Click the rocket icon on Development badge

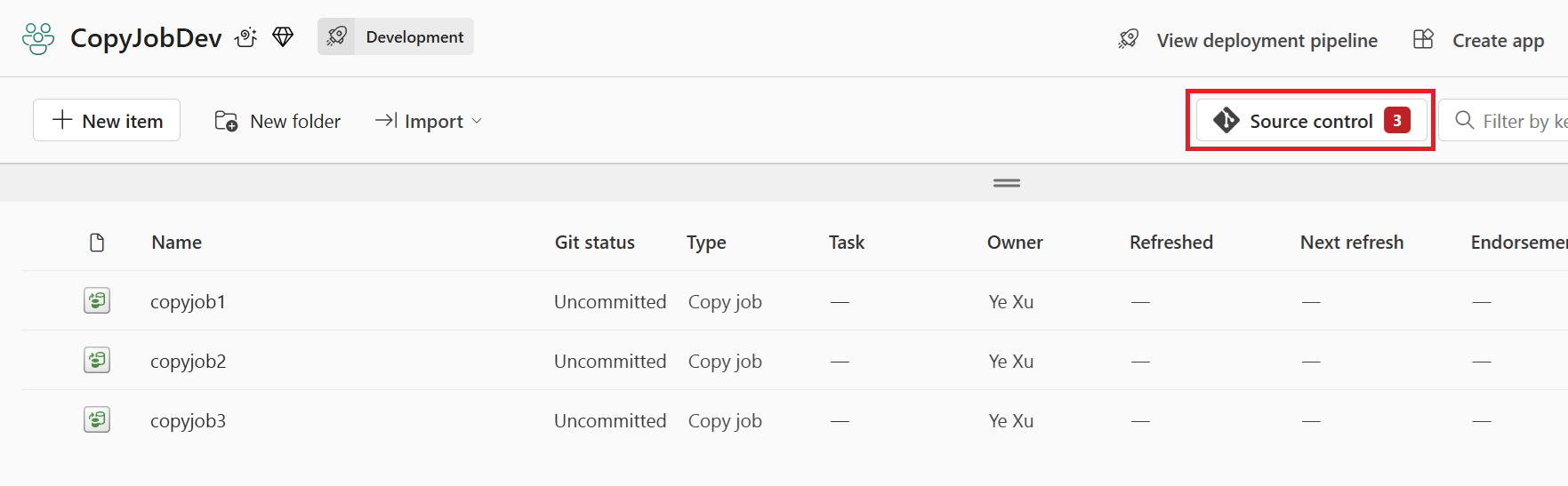tap(337, 36)
